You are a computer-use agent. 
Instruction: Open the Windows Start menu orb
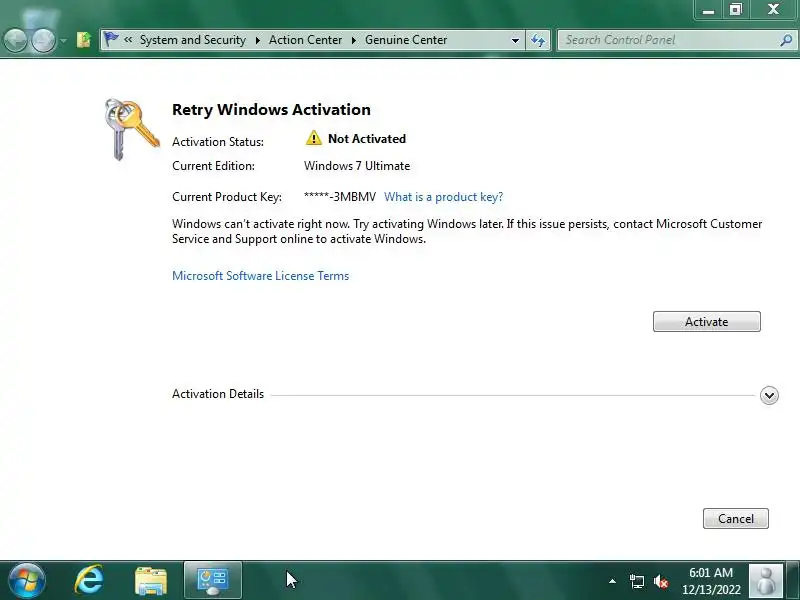pyautogui.click(x=27, y=580)
